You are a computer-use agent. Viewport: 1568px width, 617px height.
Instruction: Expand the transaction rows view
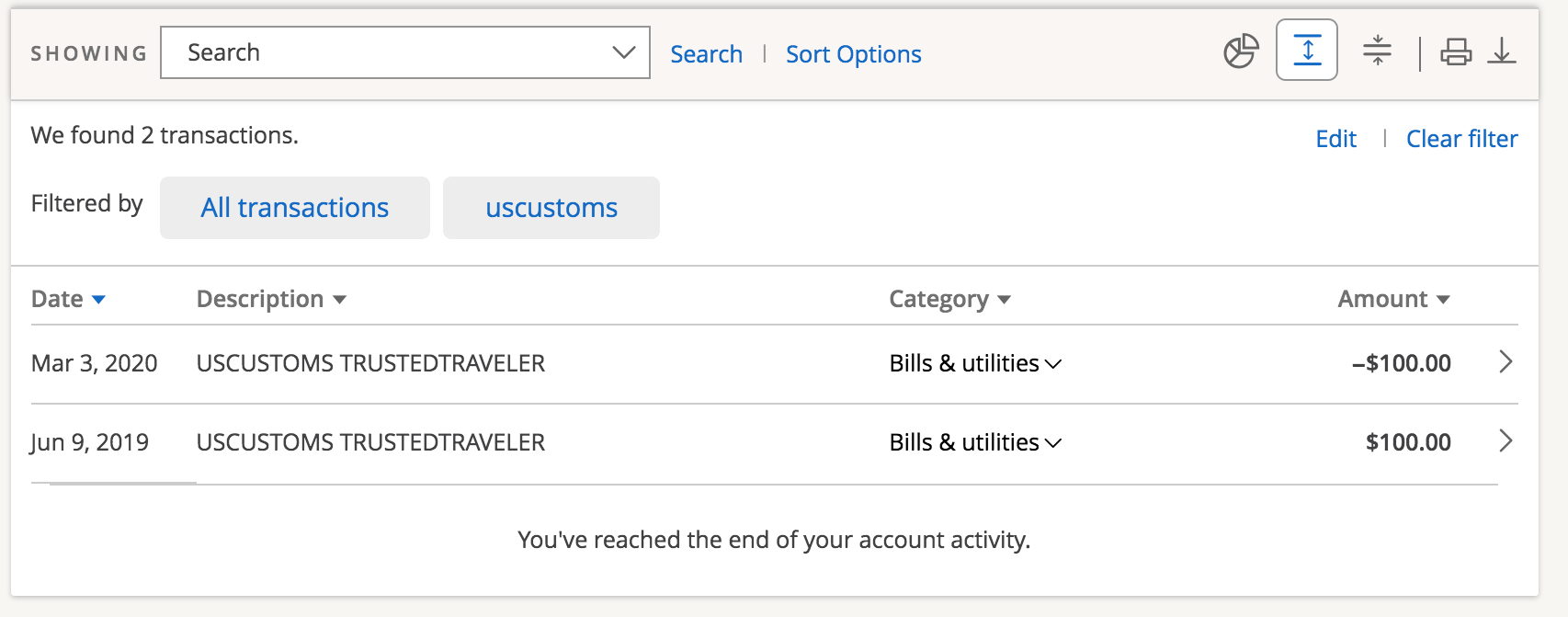point(1306,51)
